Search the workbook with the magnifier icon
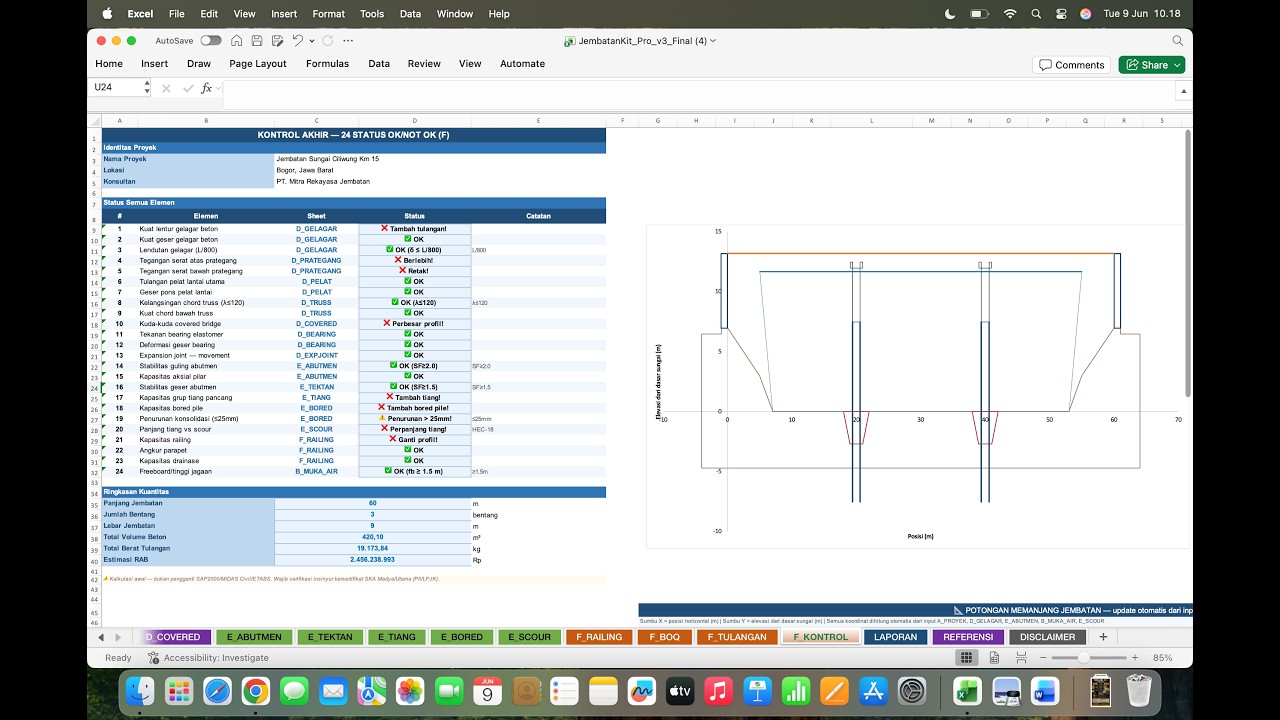 click(x=1177, y=41)
